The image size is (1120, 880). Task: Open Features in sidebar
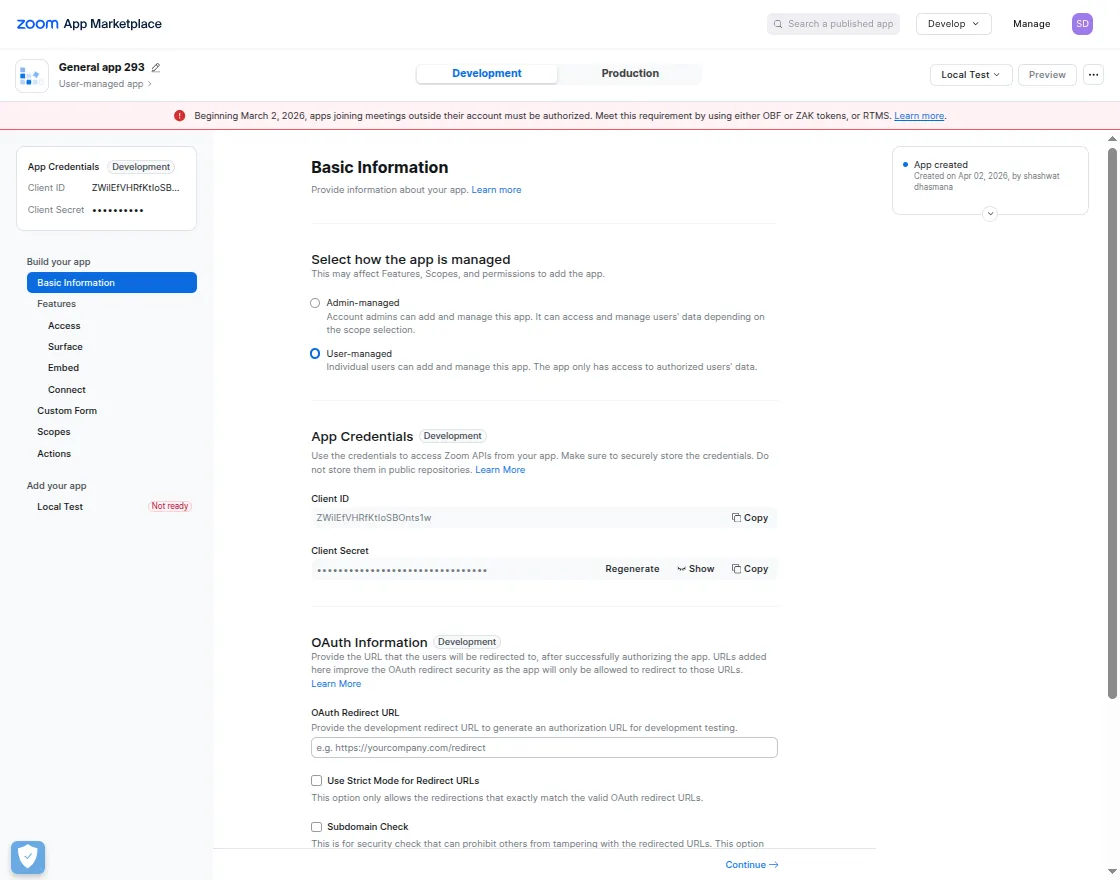point(56,304)
